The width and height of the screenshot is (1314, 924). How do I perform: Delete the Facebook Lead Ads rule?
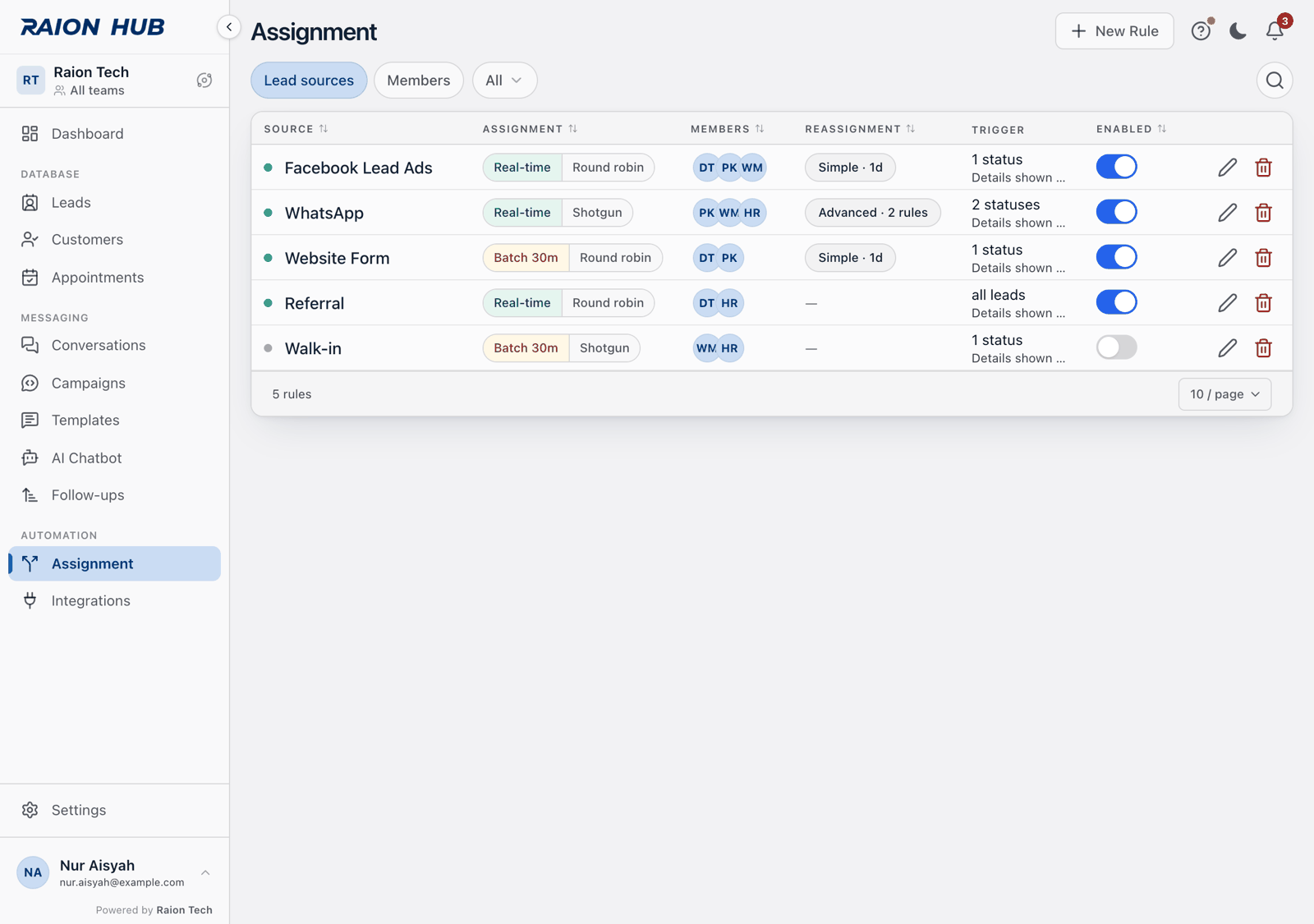[1263, 168]
